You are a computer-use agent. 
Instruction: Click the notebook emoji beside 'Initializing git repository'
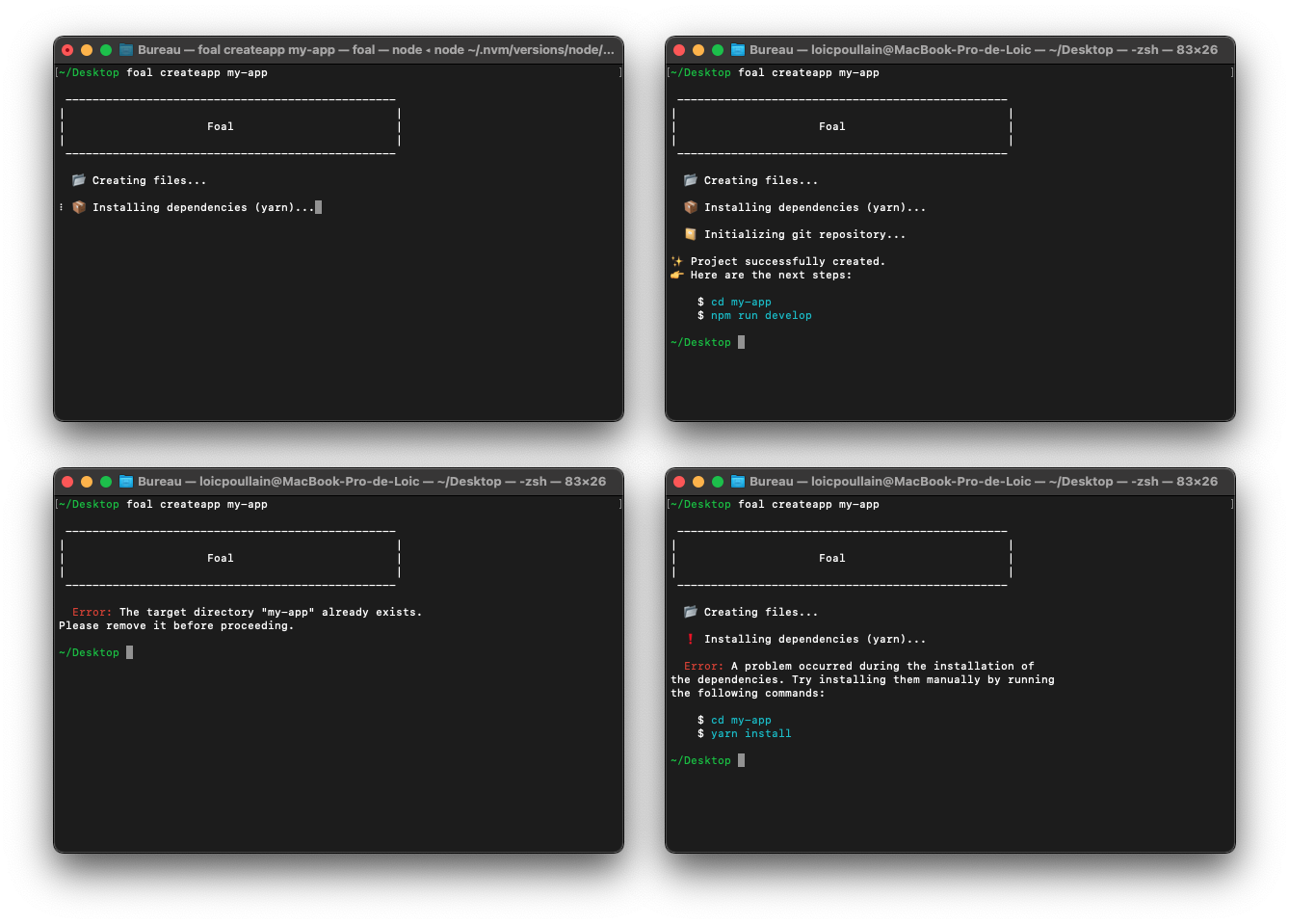690,234
